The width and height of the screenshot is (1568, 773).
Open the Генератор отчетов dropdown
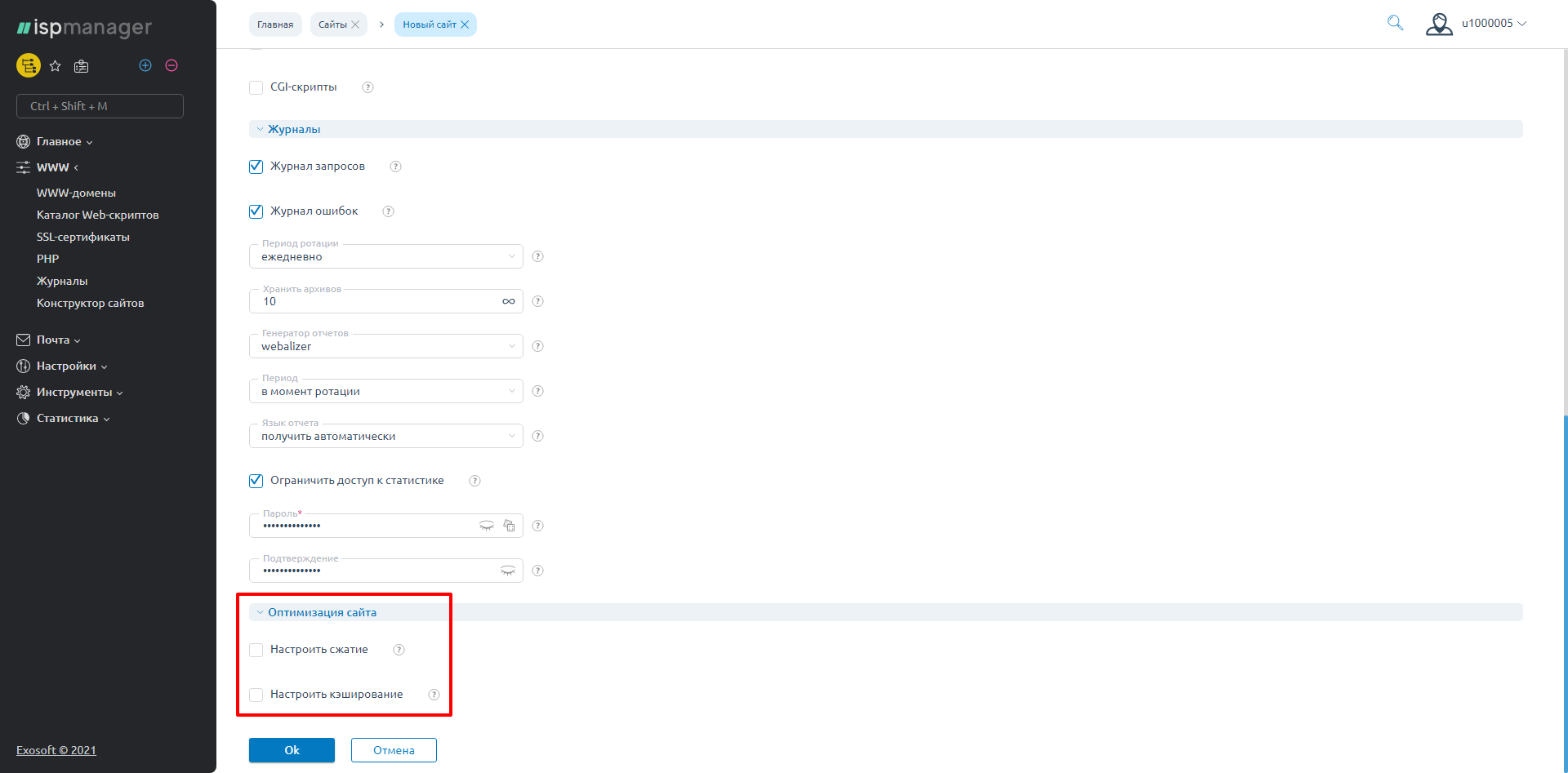point(385,346)
